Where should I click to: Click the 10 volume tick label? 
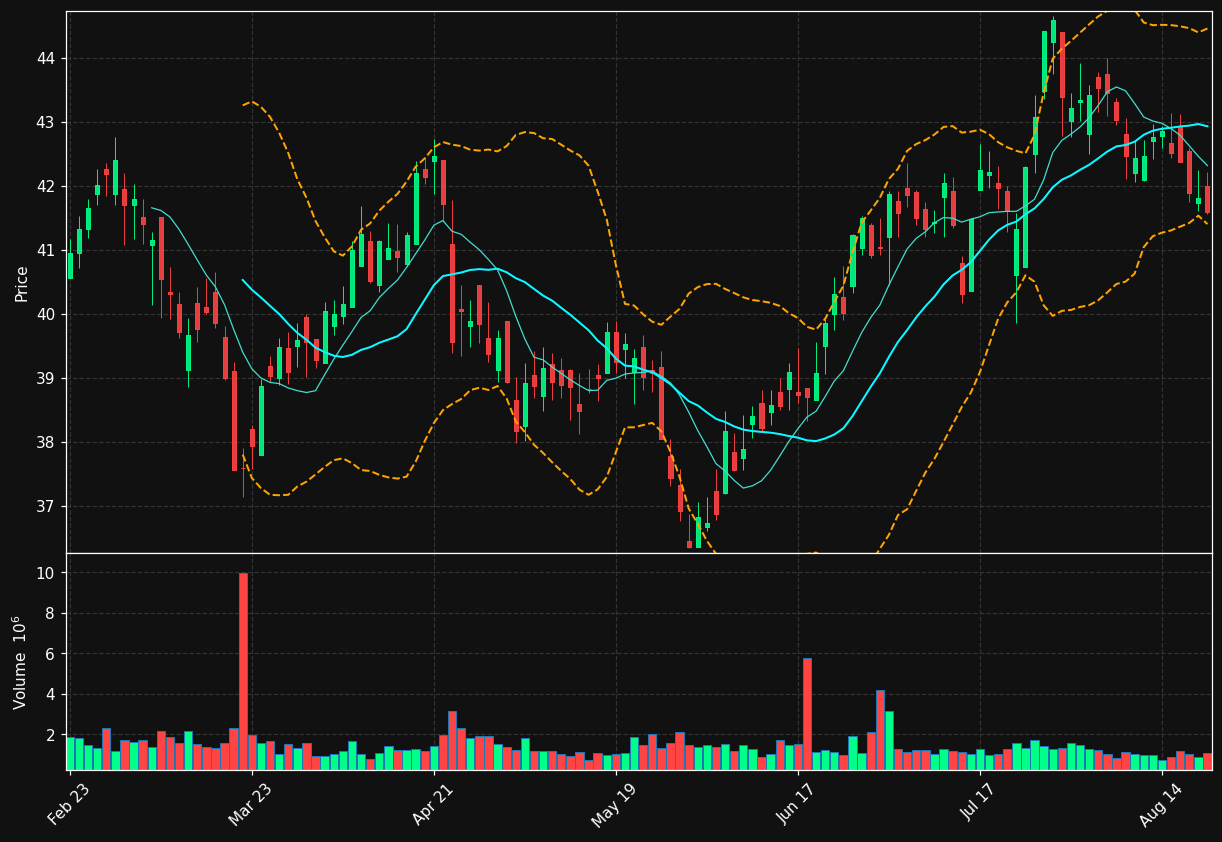[47, 573]
